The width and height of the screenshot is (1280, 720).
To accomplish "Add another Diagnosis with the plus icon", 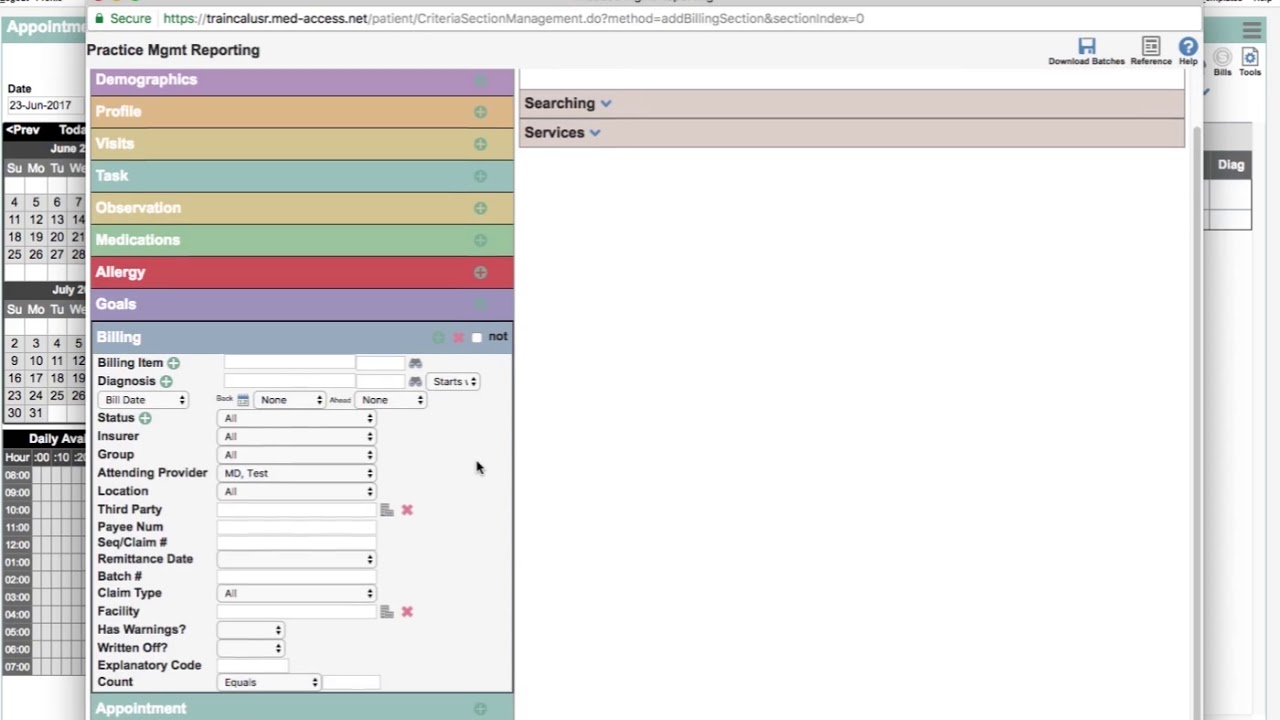I will pos(166,381).
